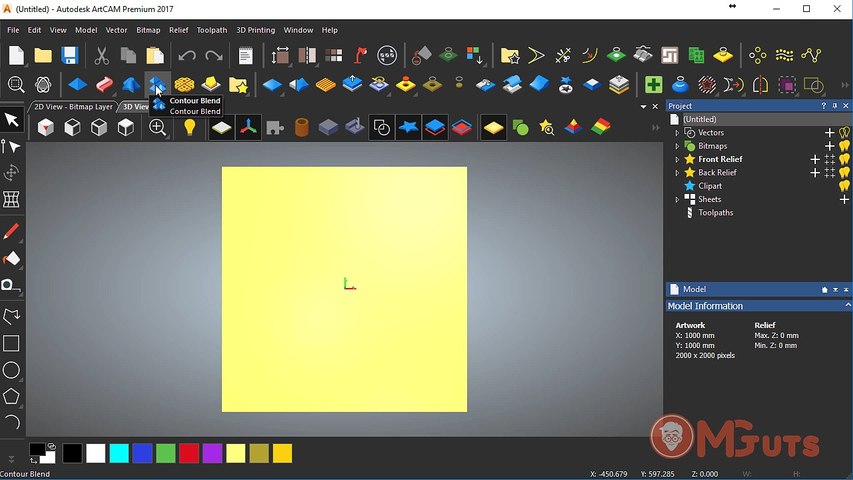Click the zoom search magnifier in second toolbar
The image size is (853, 480).
(x=16, y=84)
